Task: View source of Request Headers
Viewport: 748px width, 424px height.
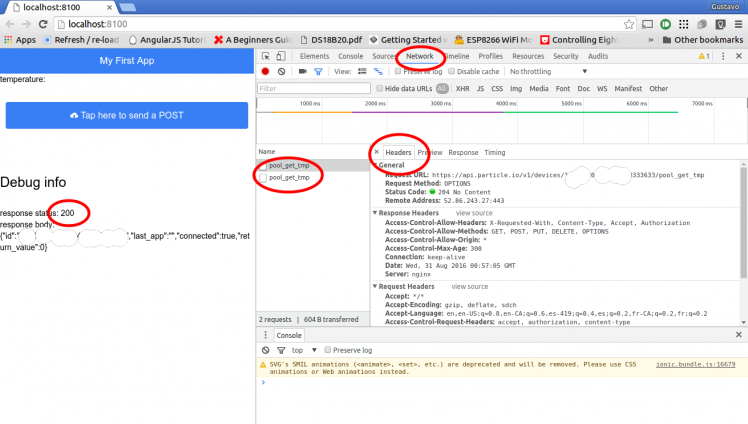Action: [x=470, y=286]
